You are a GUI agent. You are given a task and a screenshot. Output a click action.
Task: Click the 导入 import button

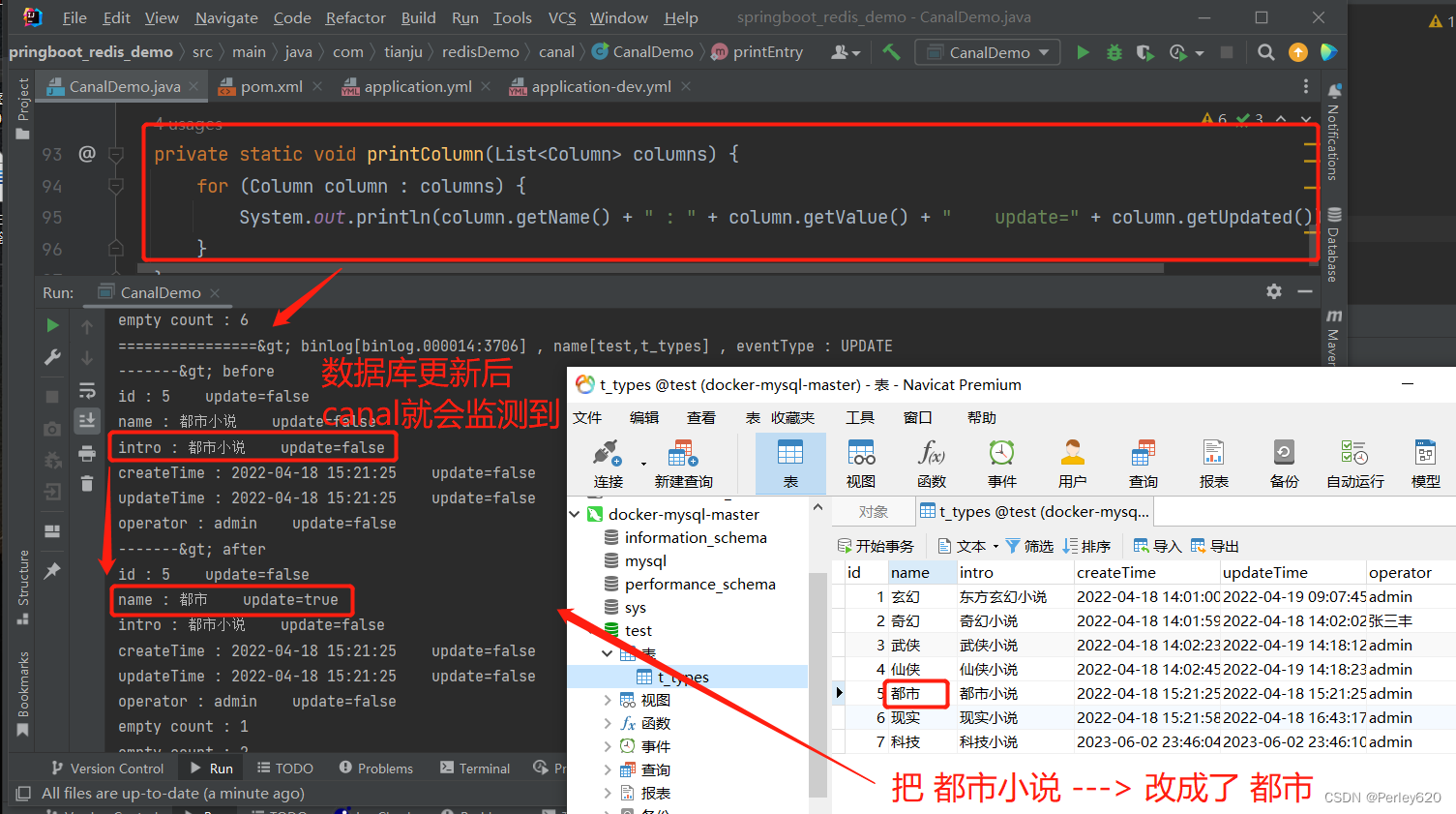coord(1157,546)
